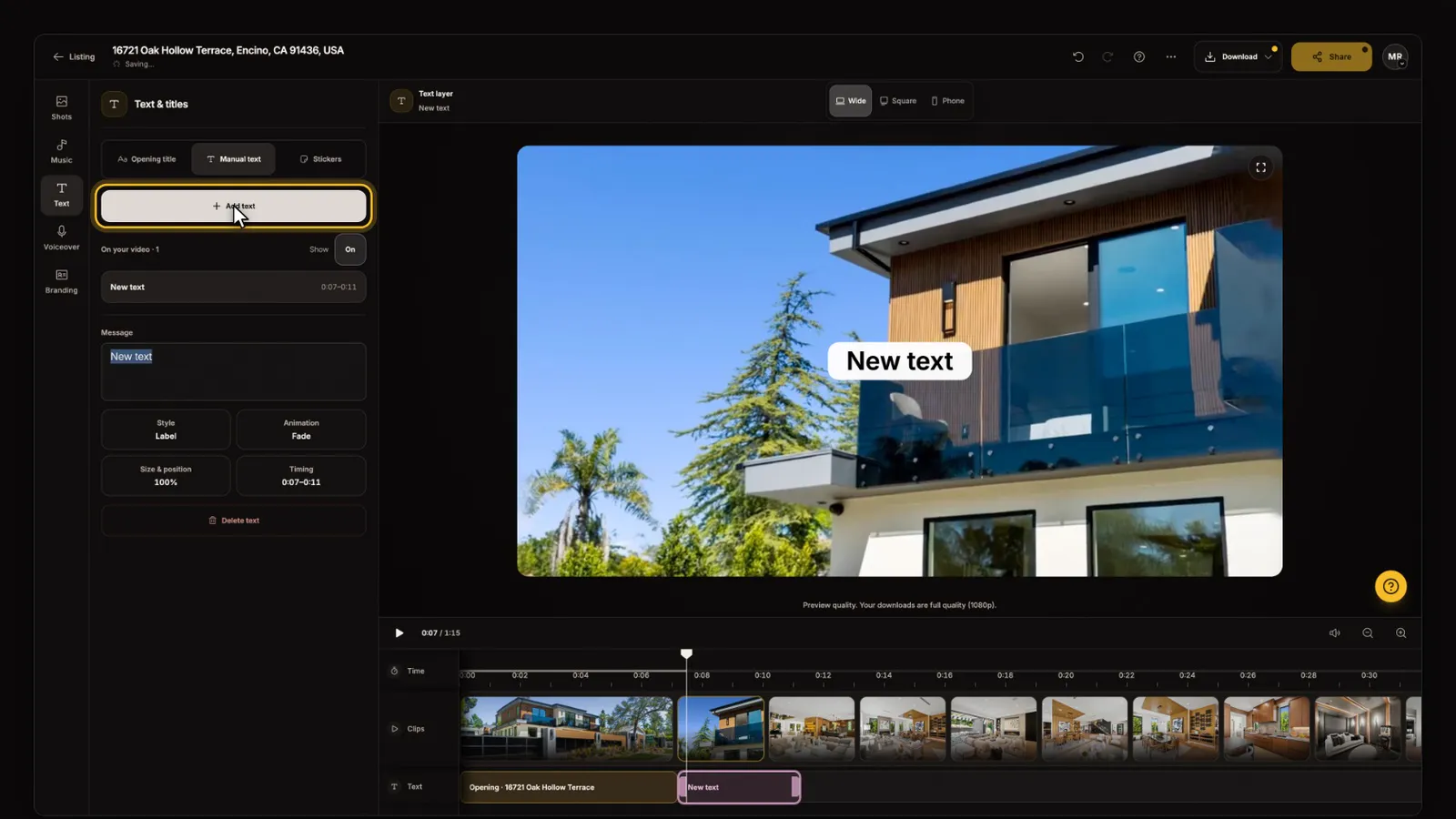
Task: Select the first exterior house clip thumbnail
Action: 567,729
